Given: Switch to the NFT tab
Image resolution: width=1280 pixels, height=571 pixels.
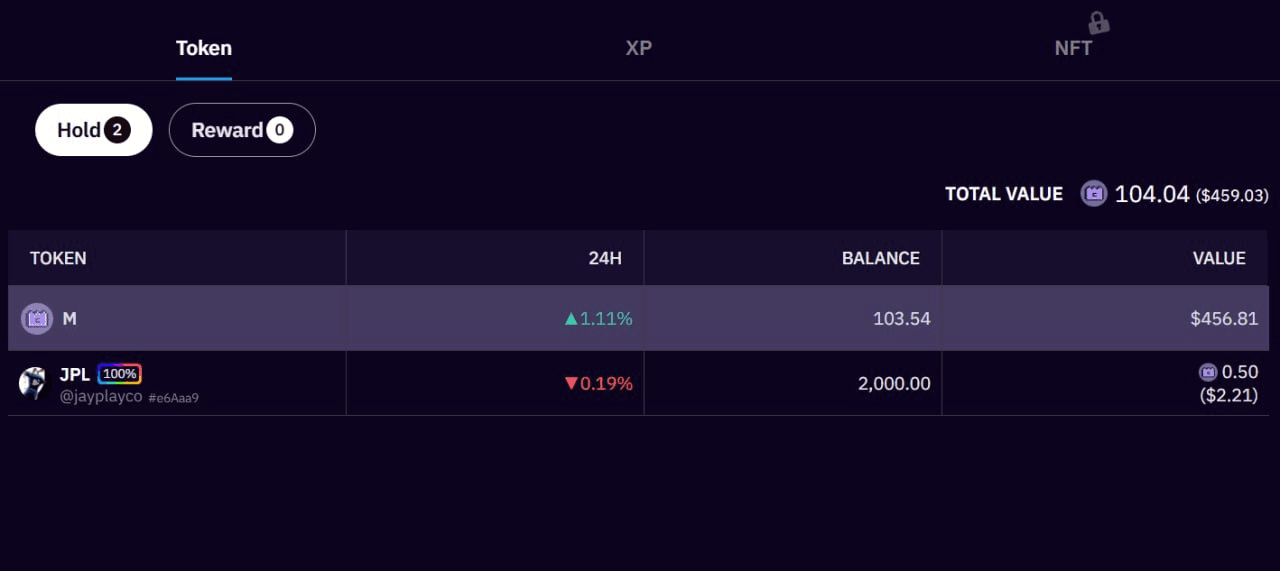Looking at the screenshot, I should 1073,48.
